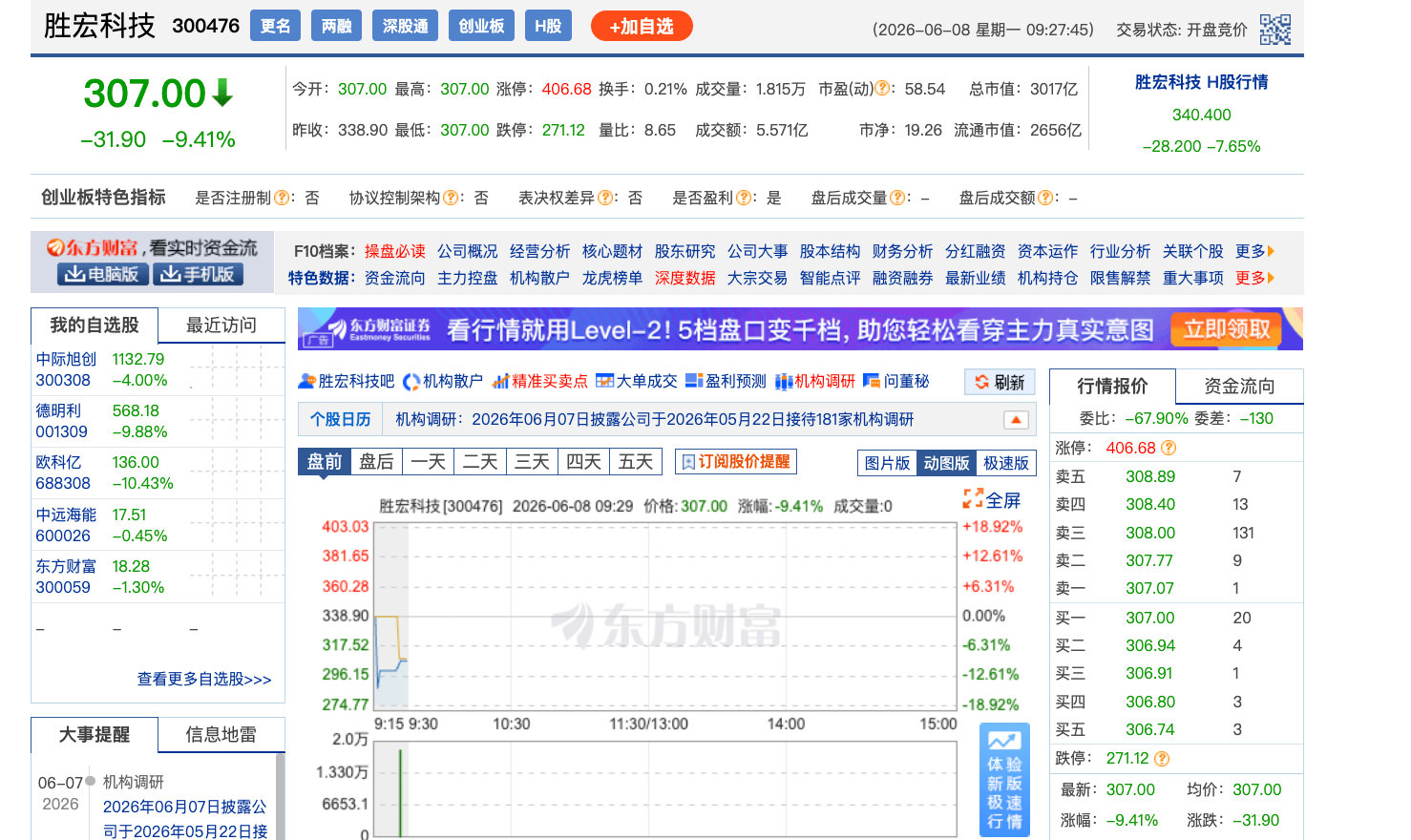Click the 大事提醒 panel scrollbar

coord(281,796)
